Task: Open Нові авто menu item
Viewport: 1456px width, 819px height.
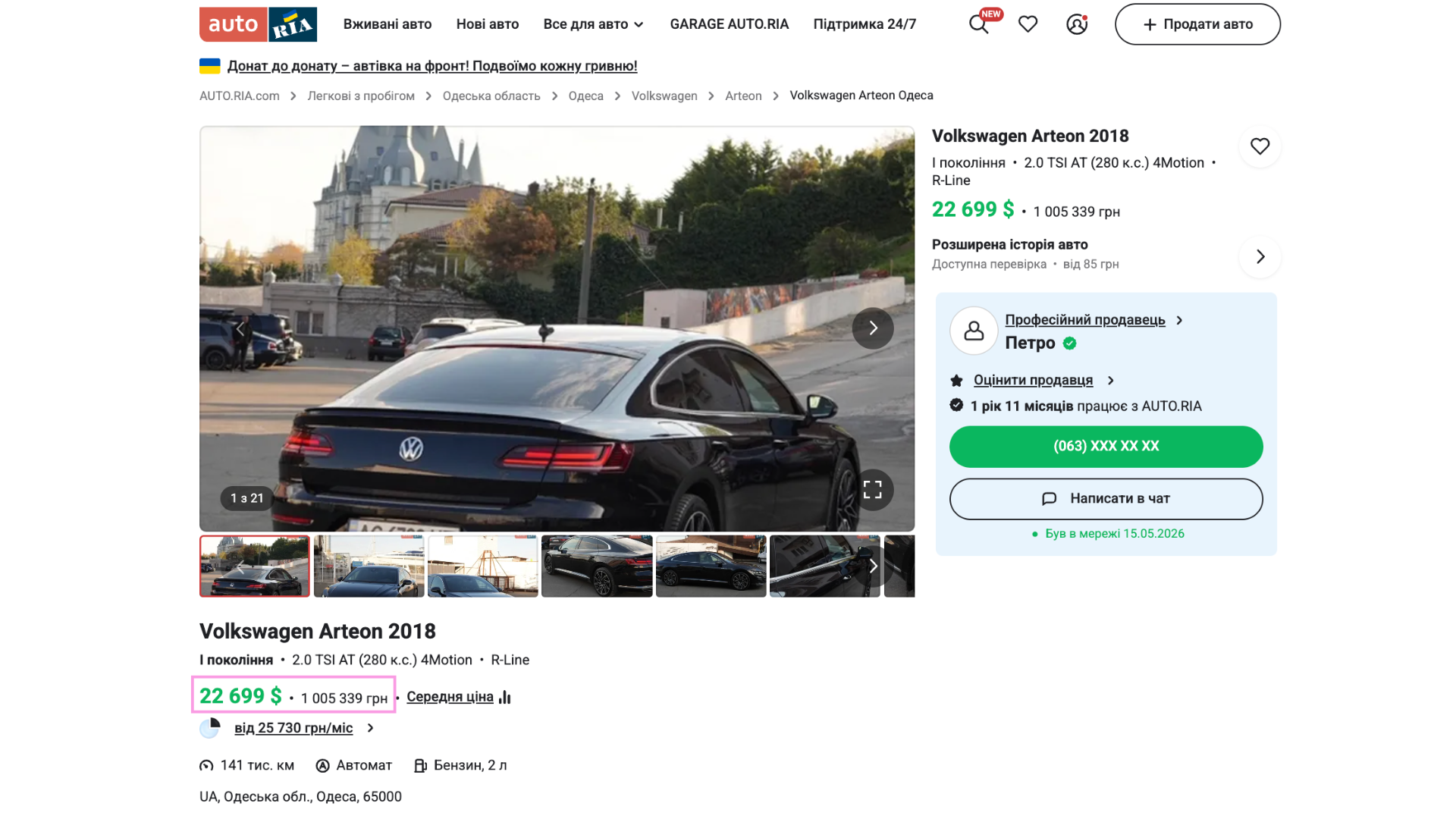Action: (488, 24)
